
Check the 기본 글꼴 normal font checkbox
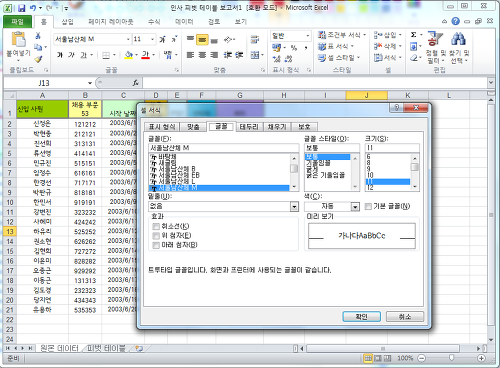tap(368, 206)
